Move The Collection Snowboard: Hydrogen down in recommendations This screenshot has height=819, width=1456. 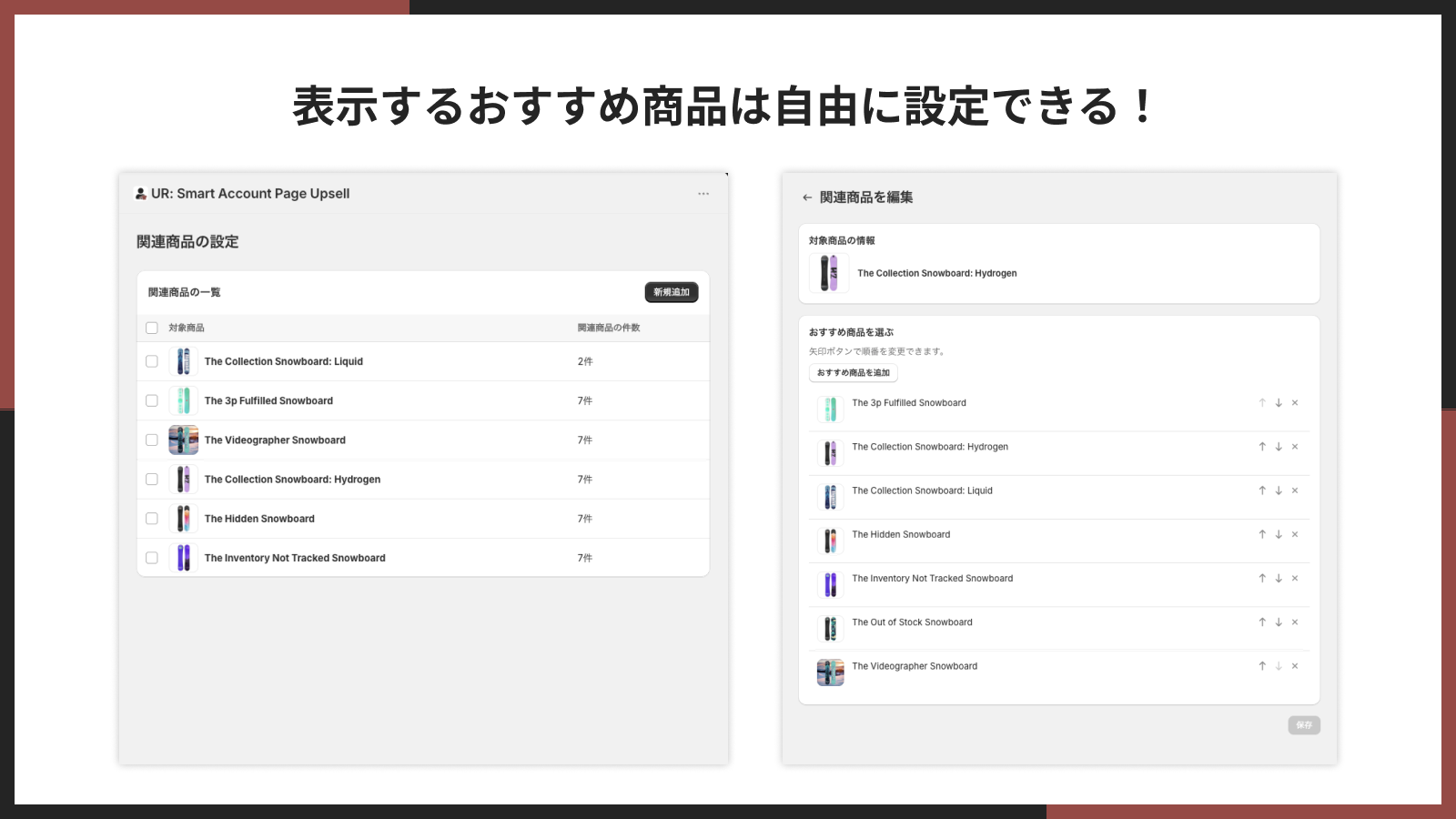coord(1279,447)
